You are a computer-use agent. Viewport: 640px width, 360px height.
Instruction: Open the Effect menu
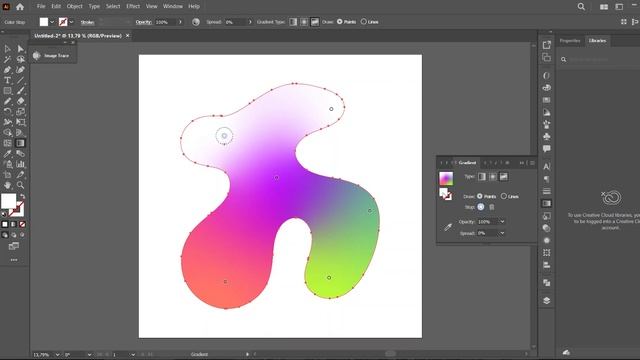(x=133, y=7)
